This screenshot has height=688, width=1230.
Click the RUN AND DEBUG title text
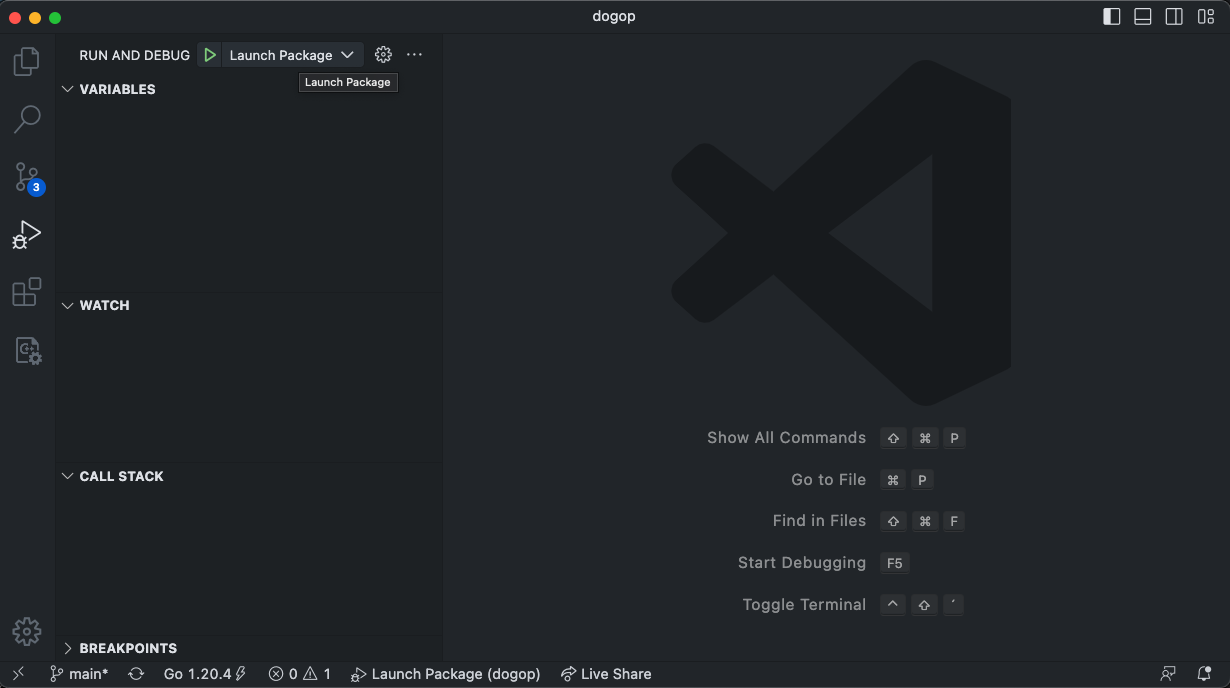coord(135,55)
